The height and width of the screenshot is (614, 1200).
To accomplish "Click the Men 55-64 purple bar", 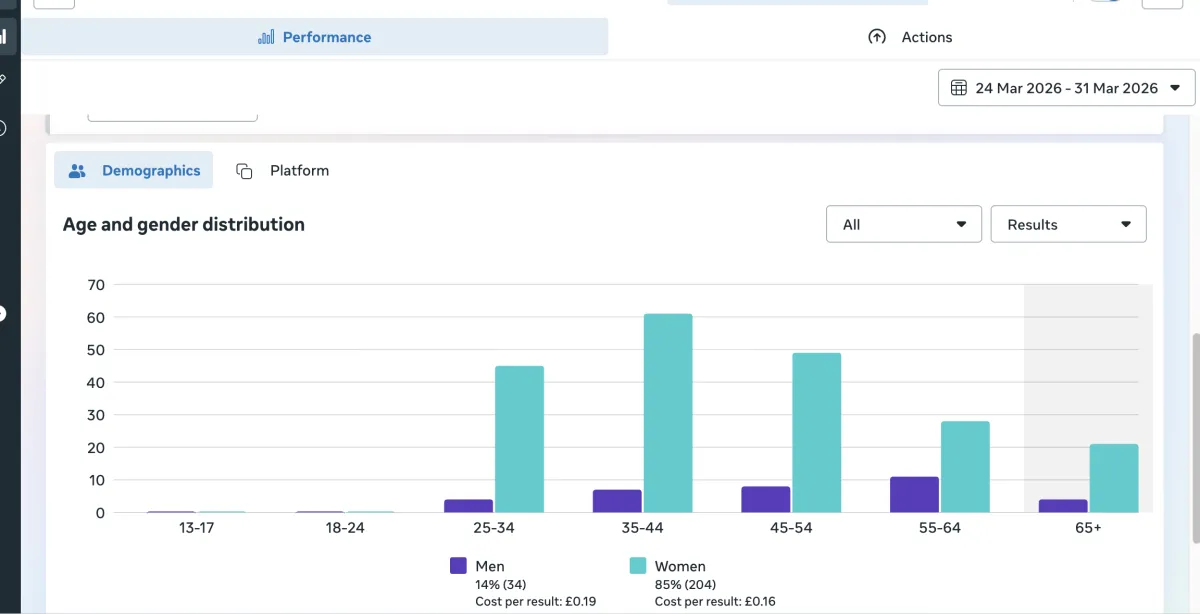I will [915, 495].
